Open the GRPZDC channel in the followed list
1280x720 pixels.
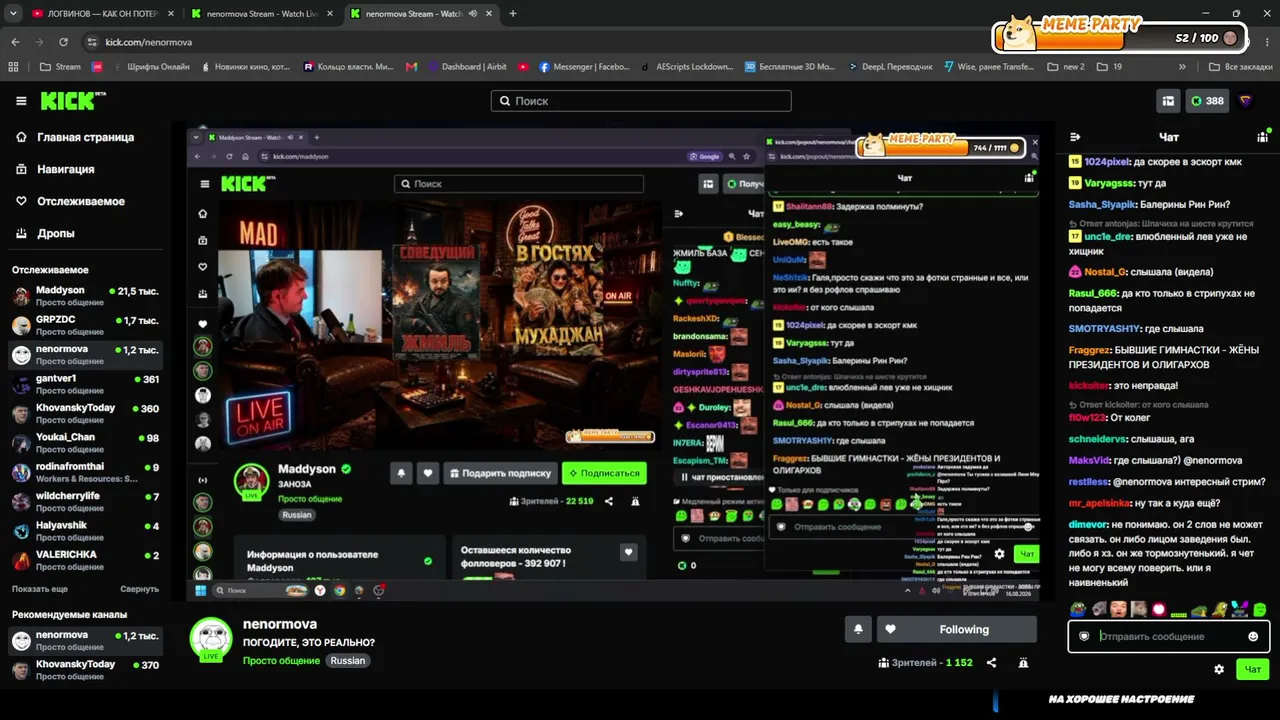pos(86,325)
